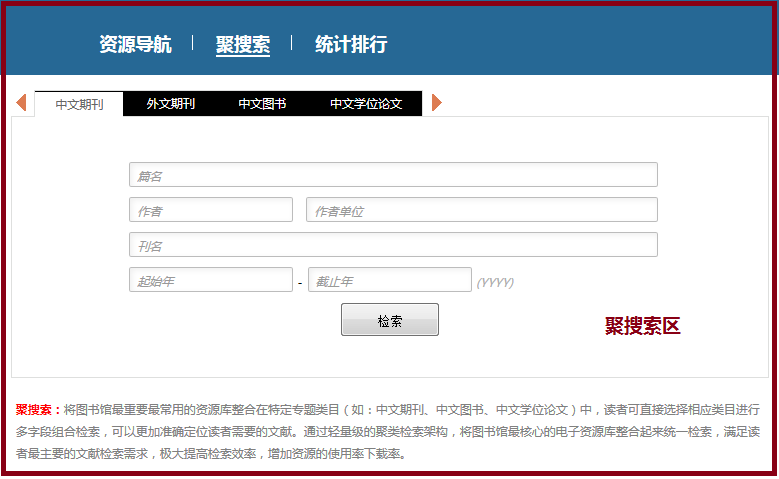Screen dimensions: 779x479
Task: Click the (YYYY) format hint text
Action: tap(495, 282)
